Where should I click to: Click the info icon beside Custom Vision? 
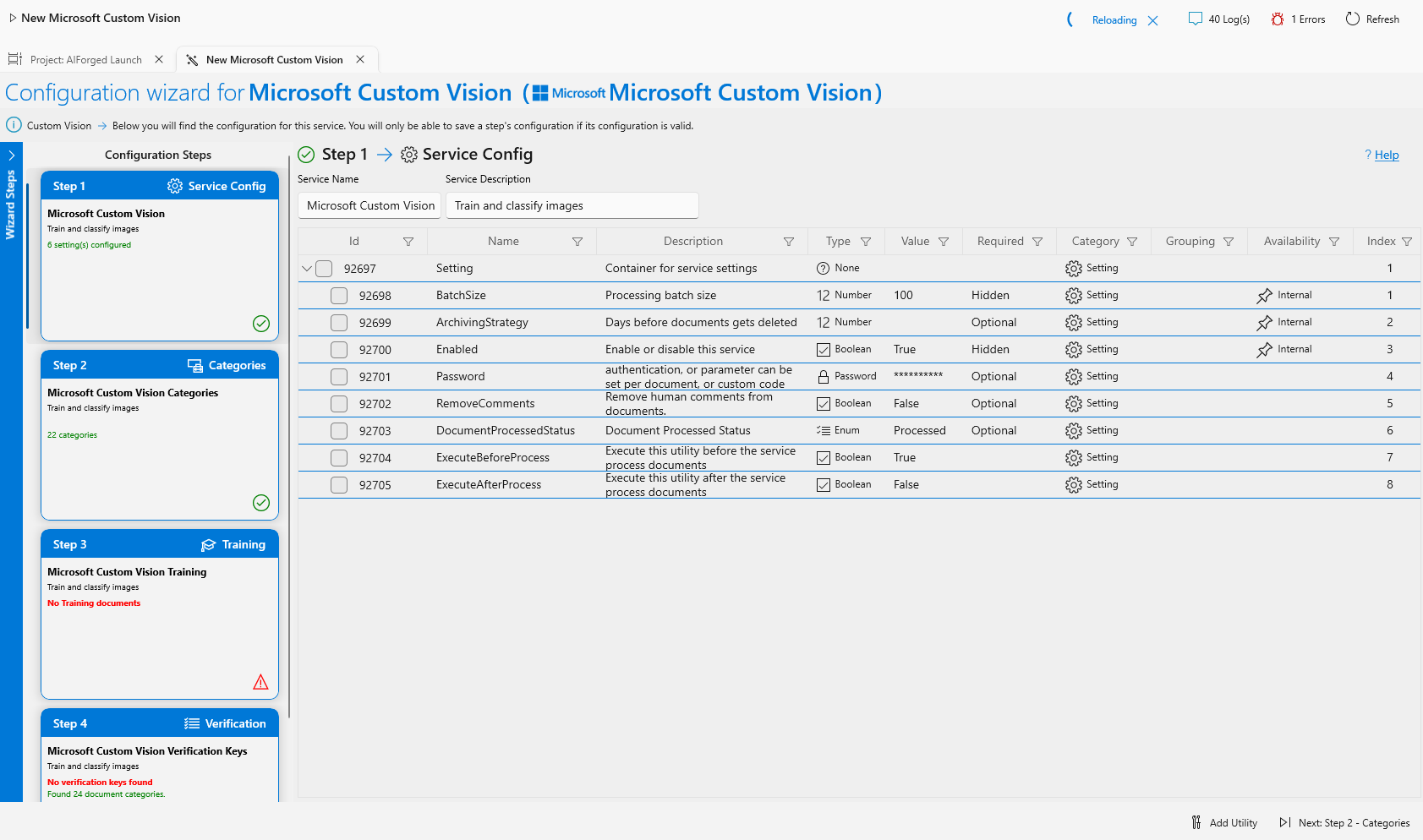(x=14, y=125)
